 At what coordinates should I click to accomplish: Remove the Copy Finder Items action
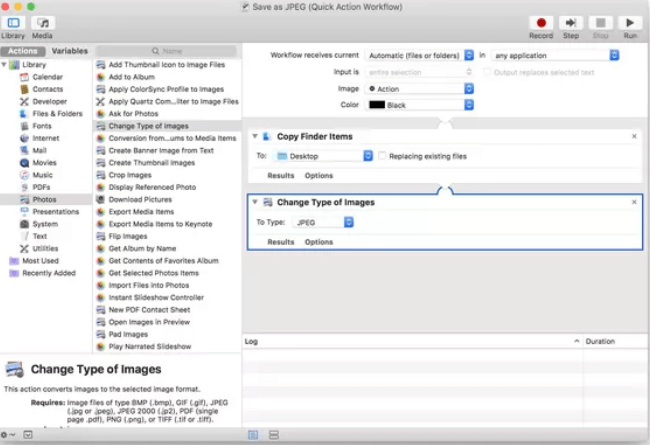[634, 136]
